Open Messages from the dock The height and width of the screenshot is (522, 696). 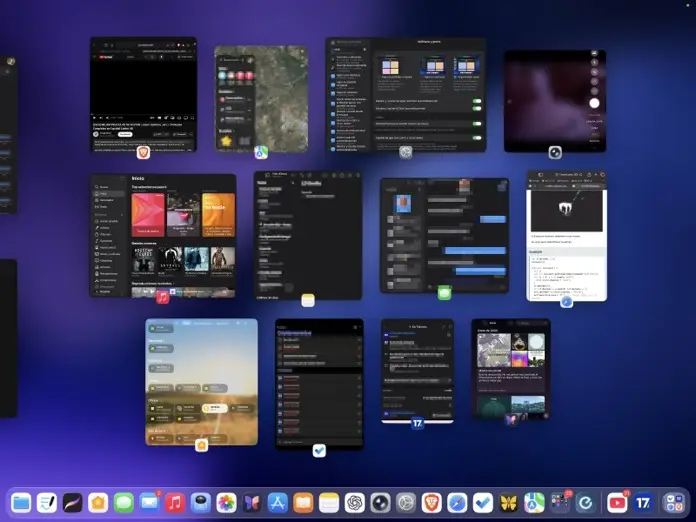click(124, 503)
